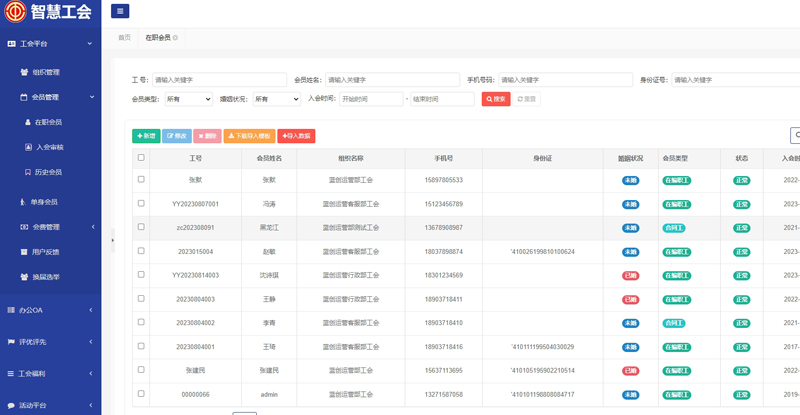
Task: Click the sidebar collapse arrow handle
Action: click(x=113, y=240)
